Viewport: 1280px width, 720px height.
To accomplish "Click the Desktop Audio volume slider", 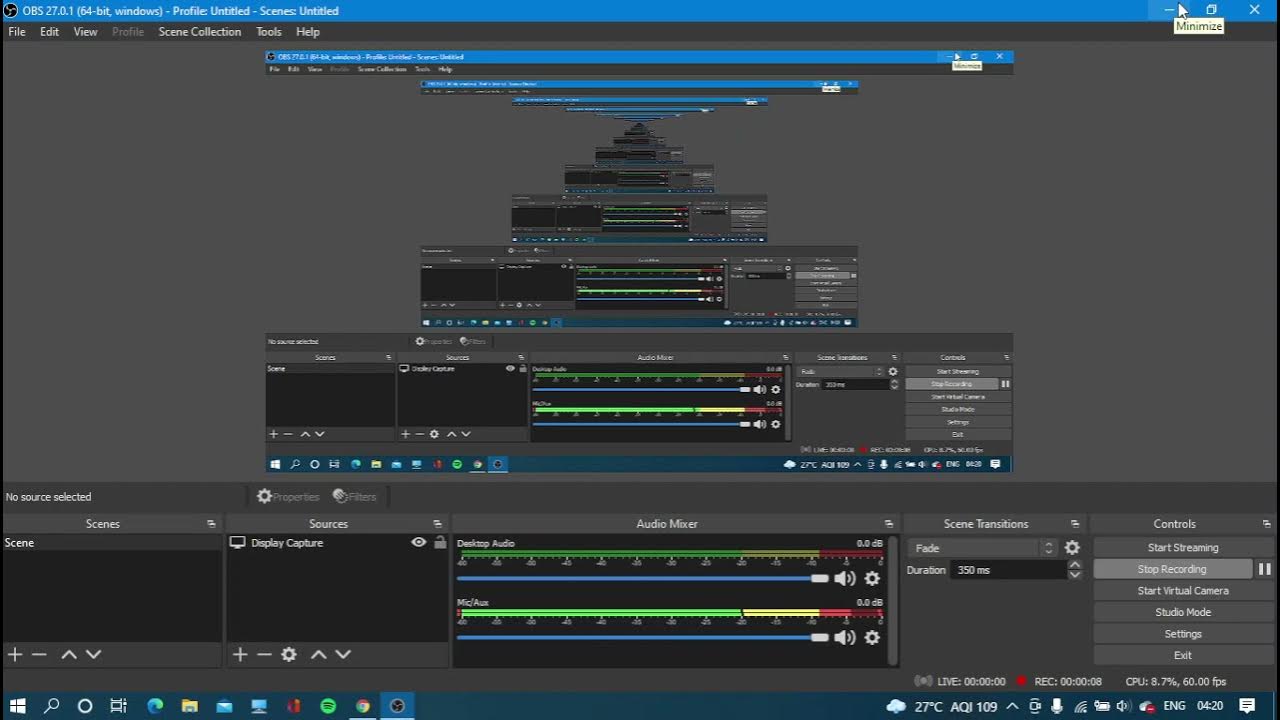I will coord(643,578).
